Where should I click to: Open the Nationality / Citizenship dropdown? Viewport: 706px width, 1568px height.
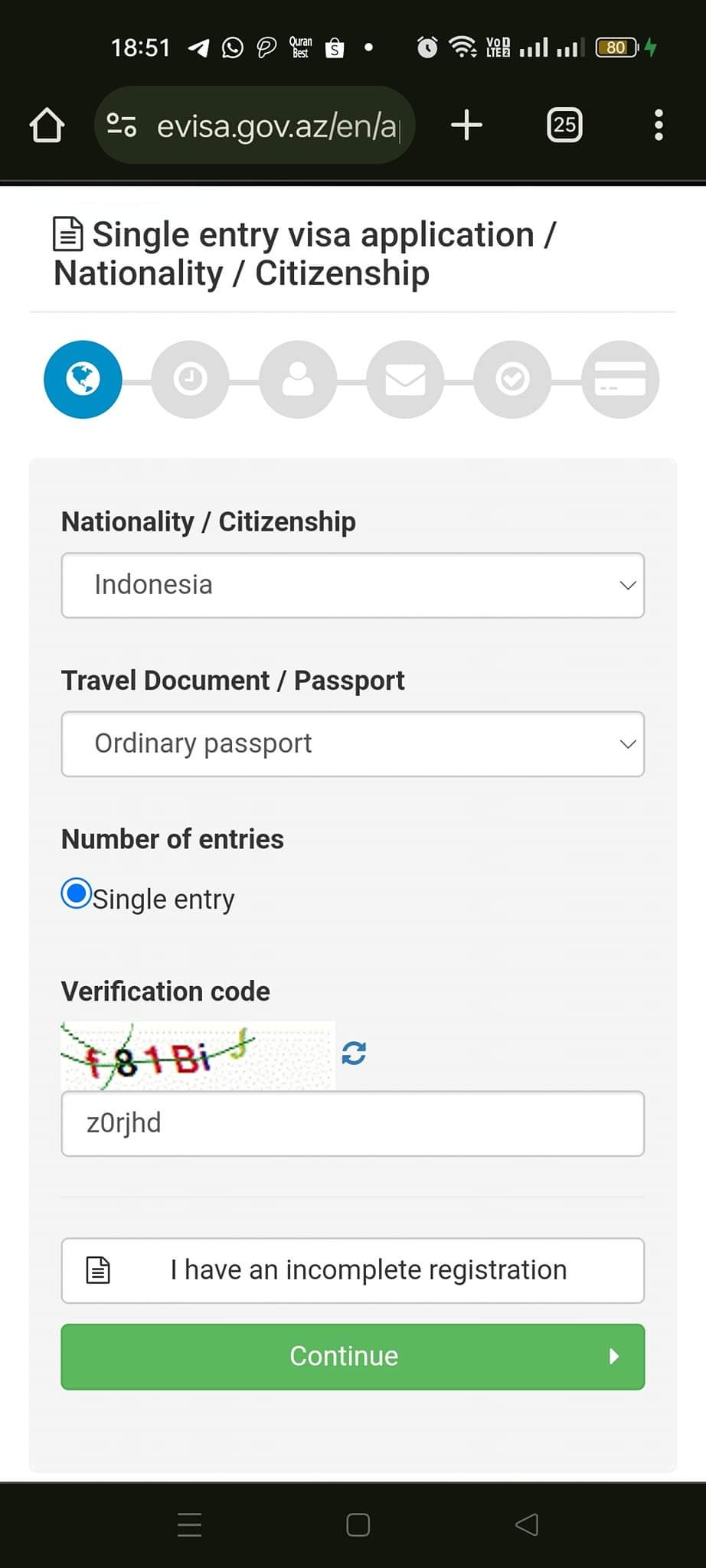[x=352, y=585]
